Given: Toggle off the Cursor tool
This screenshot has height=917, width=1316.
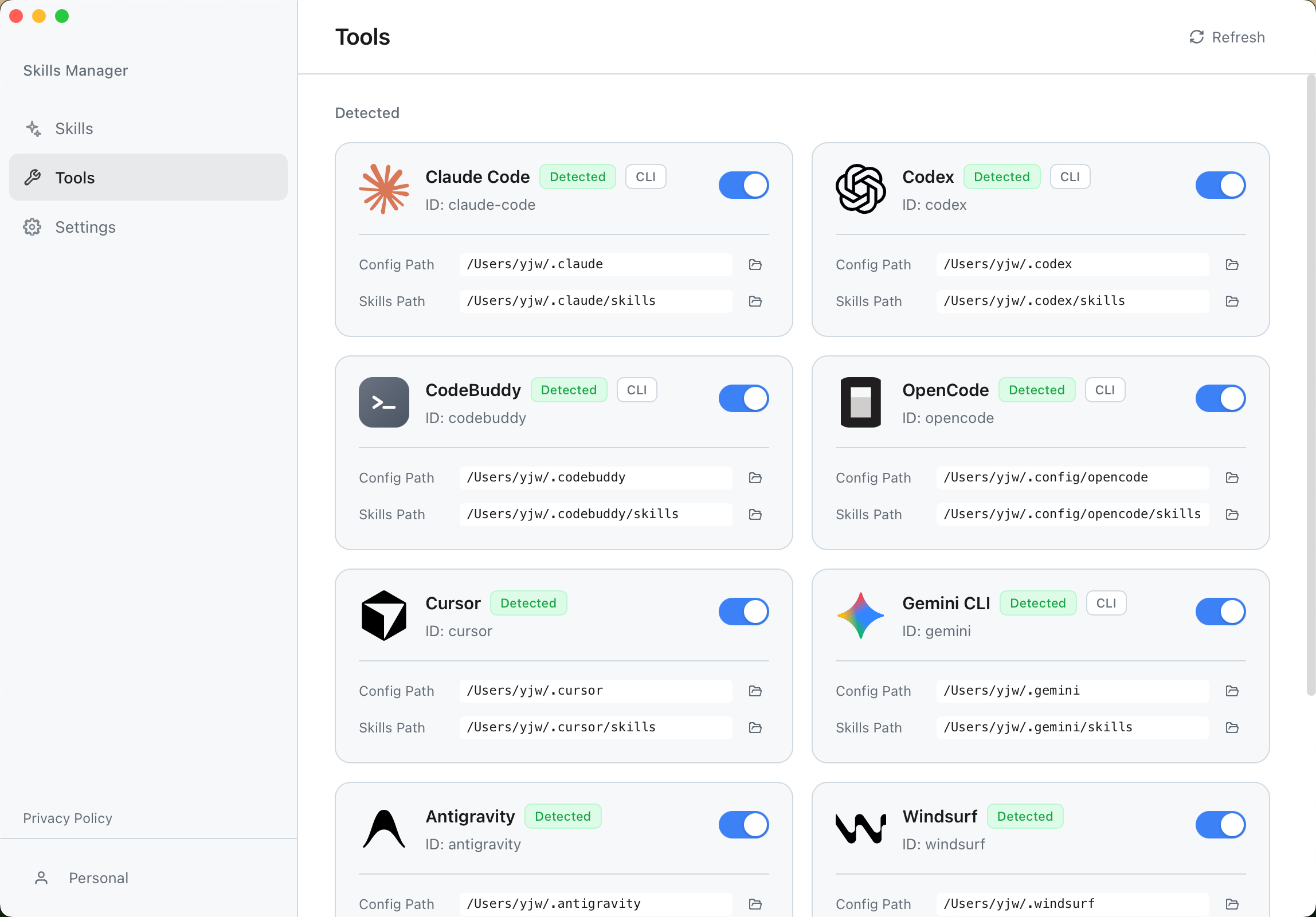Looking at the screenshot, I should [743, 612].
